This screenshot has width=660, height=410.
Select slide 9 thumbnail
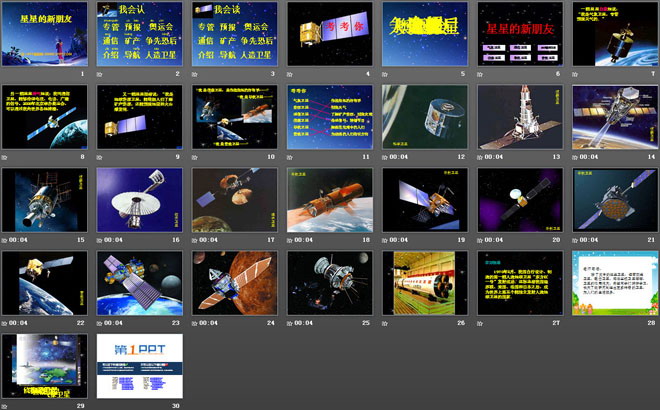click(x=140, y=117)
